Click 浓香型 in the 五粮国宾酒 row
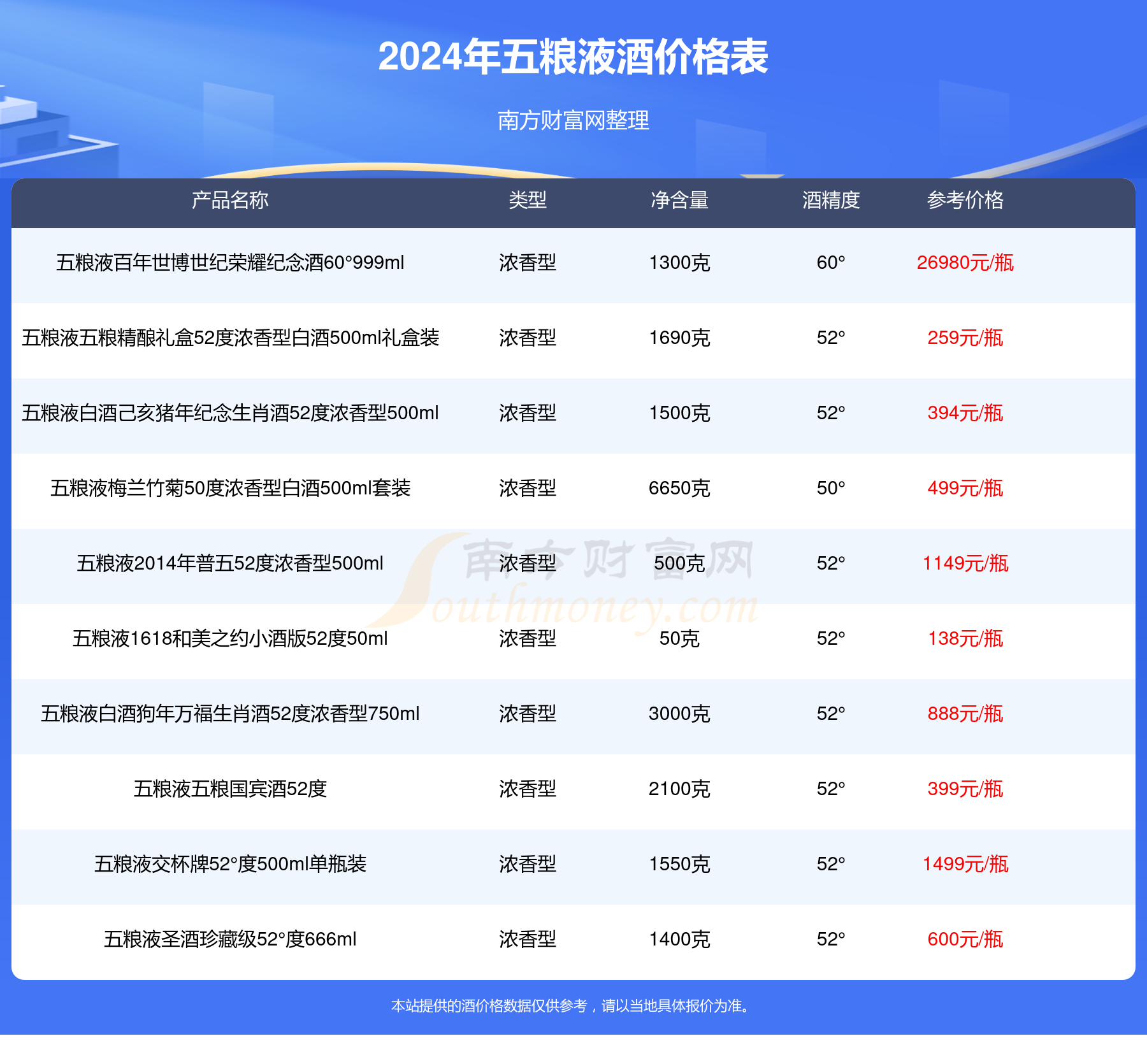1147x1064 pixels. tap(528, 789)
